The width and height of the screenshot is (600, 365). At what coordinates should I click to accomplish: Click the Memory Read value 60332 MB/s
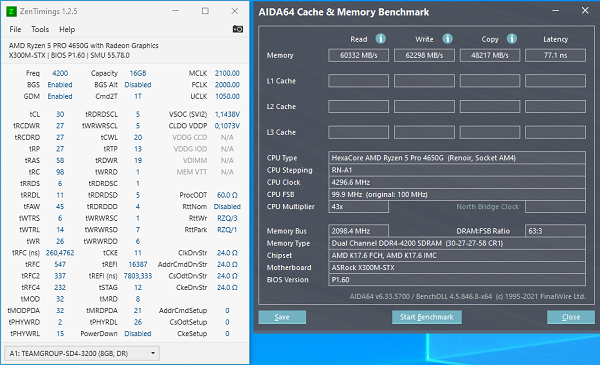(x=359, y=55)
